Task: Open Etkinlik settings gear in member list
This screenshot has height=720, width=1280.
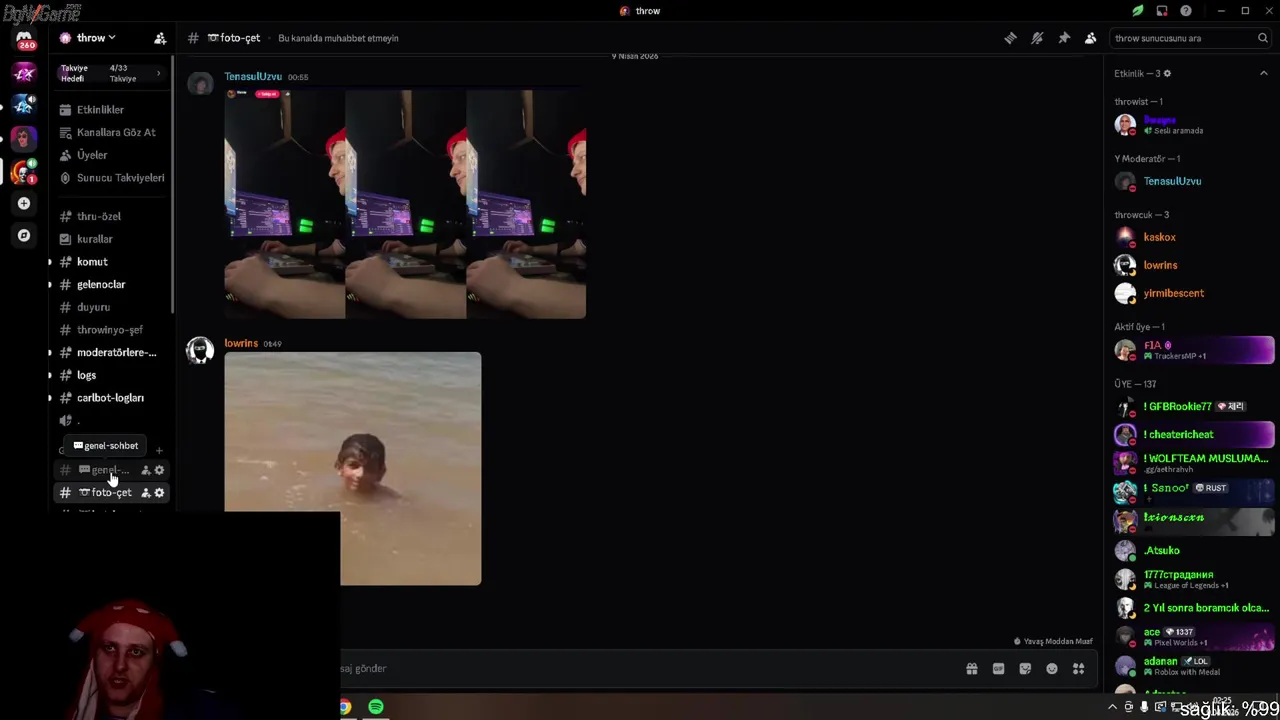Action: pos(1167,73)
